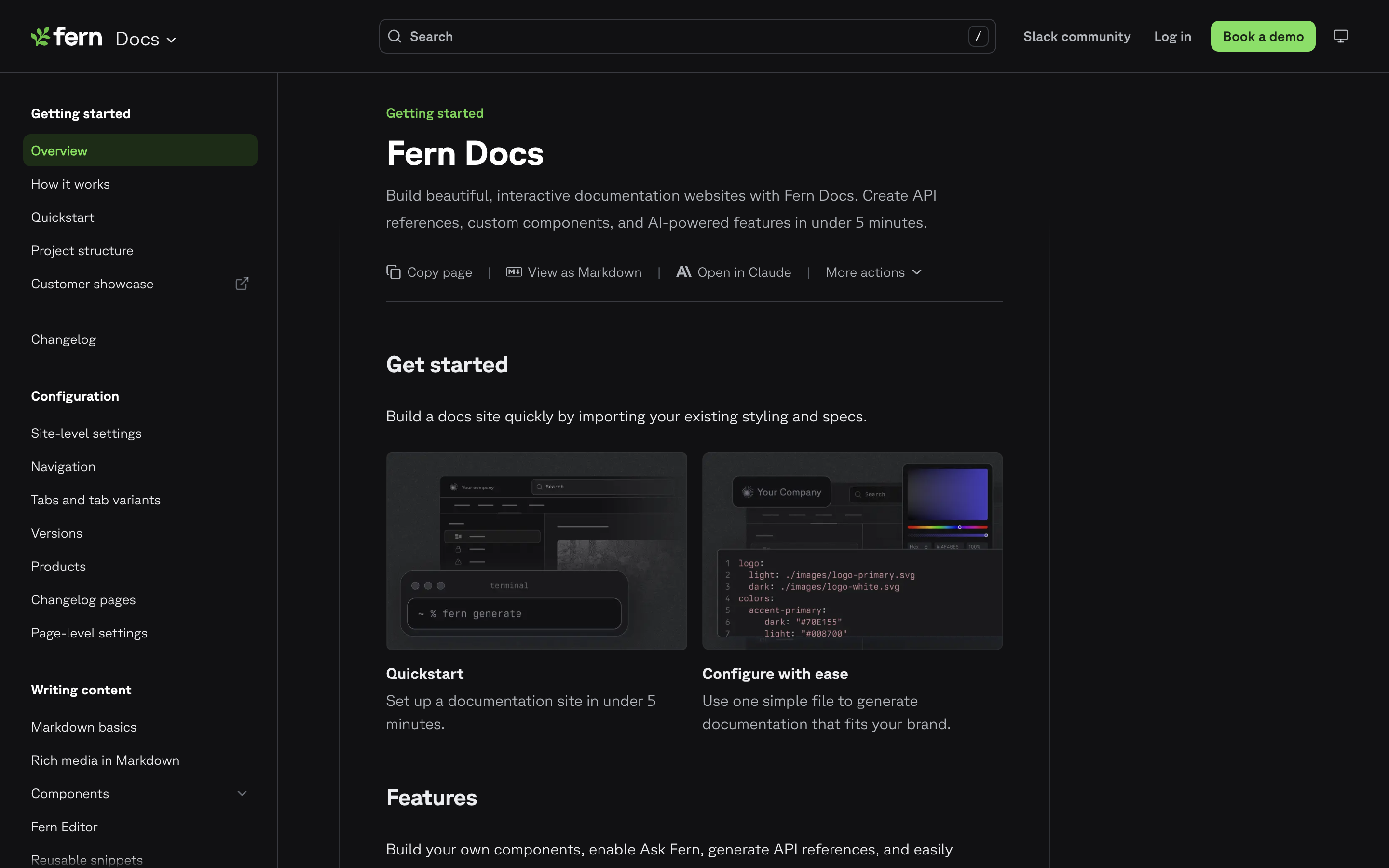Expand the Components section in sidebar

[242, 793]
